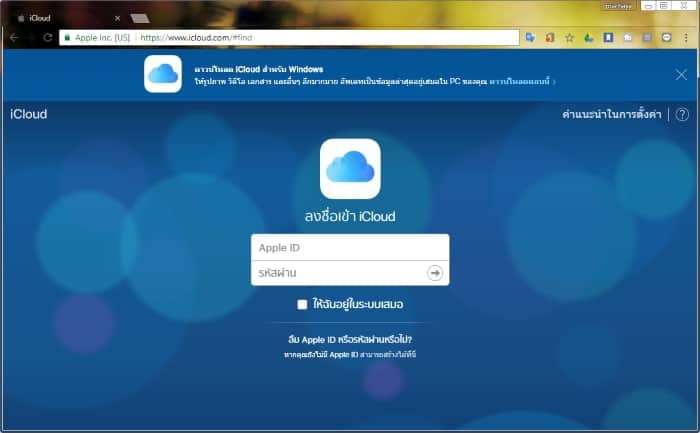Open the setup instructions link at top right
The height and width of the screenshot is (433, 700).
tap(612, 114)
